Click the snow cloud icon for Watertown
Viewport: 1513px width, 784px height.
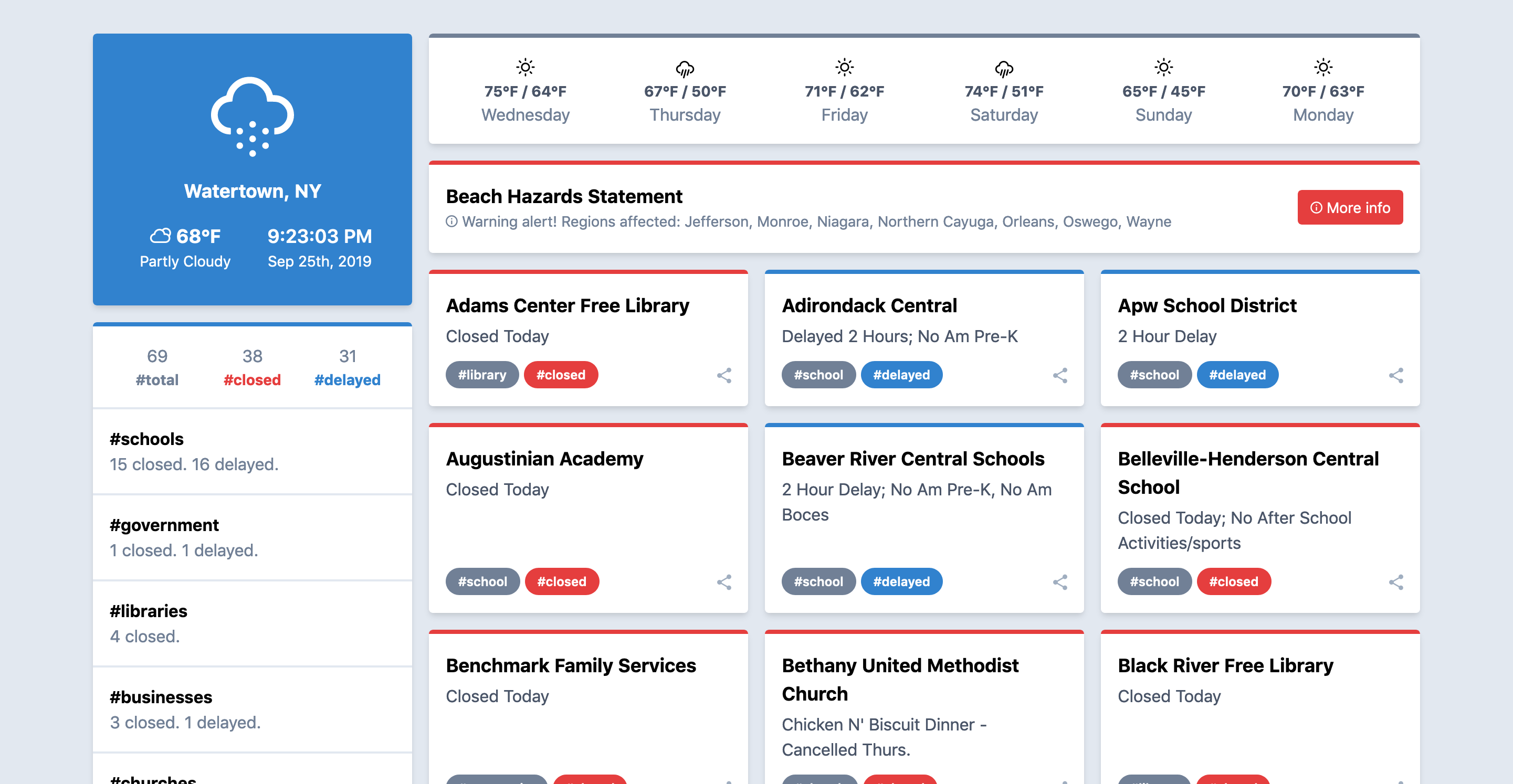tap(251, 115)
